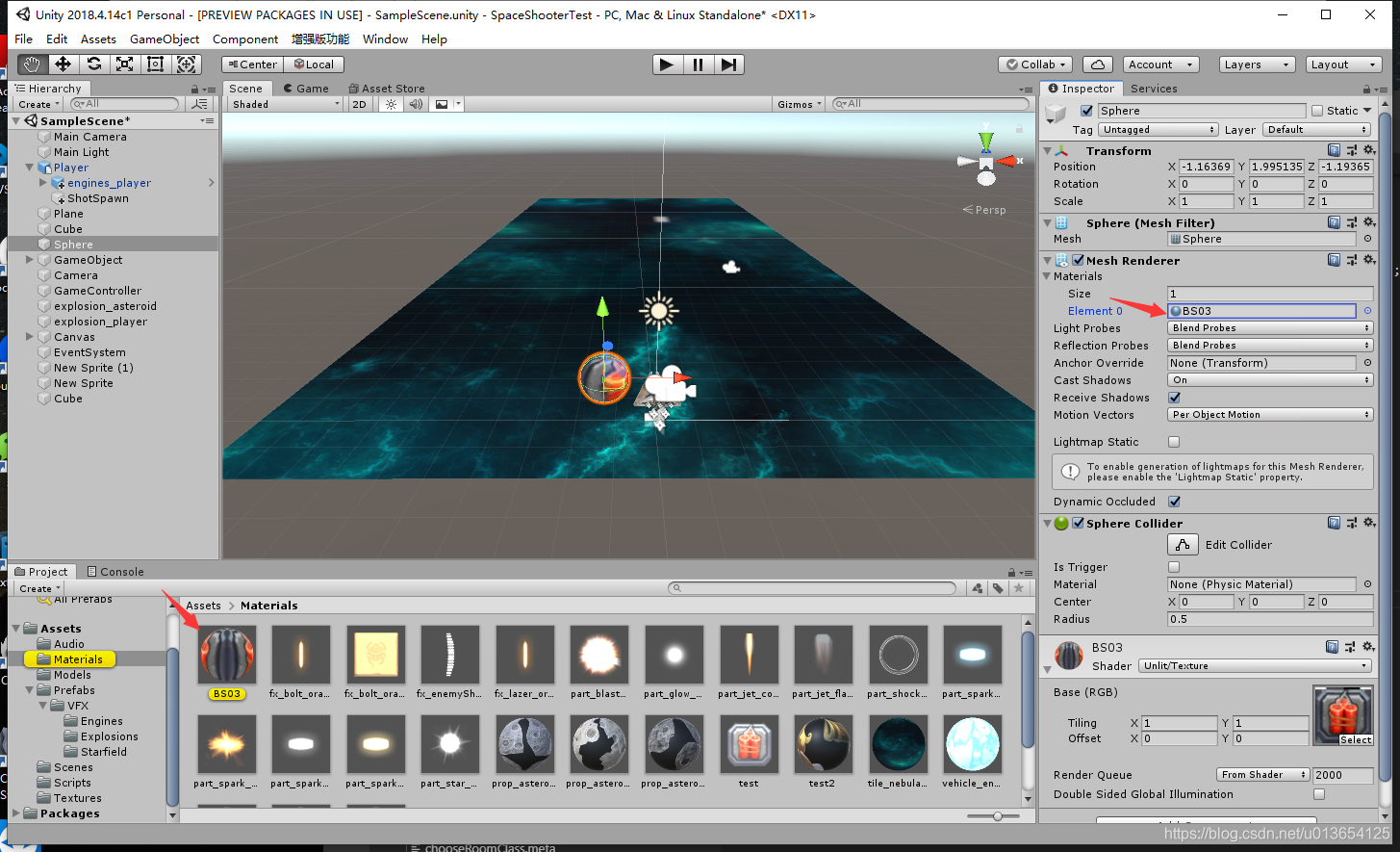1400x852 pixels.
Task: Click the Play button
Action: [x=666, y=65]
